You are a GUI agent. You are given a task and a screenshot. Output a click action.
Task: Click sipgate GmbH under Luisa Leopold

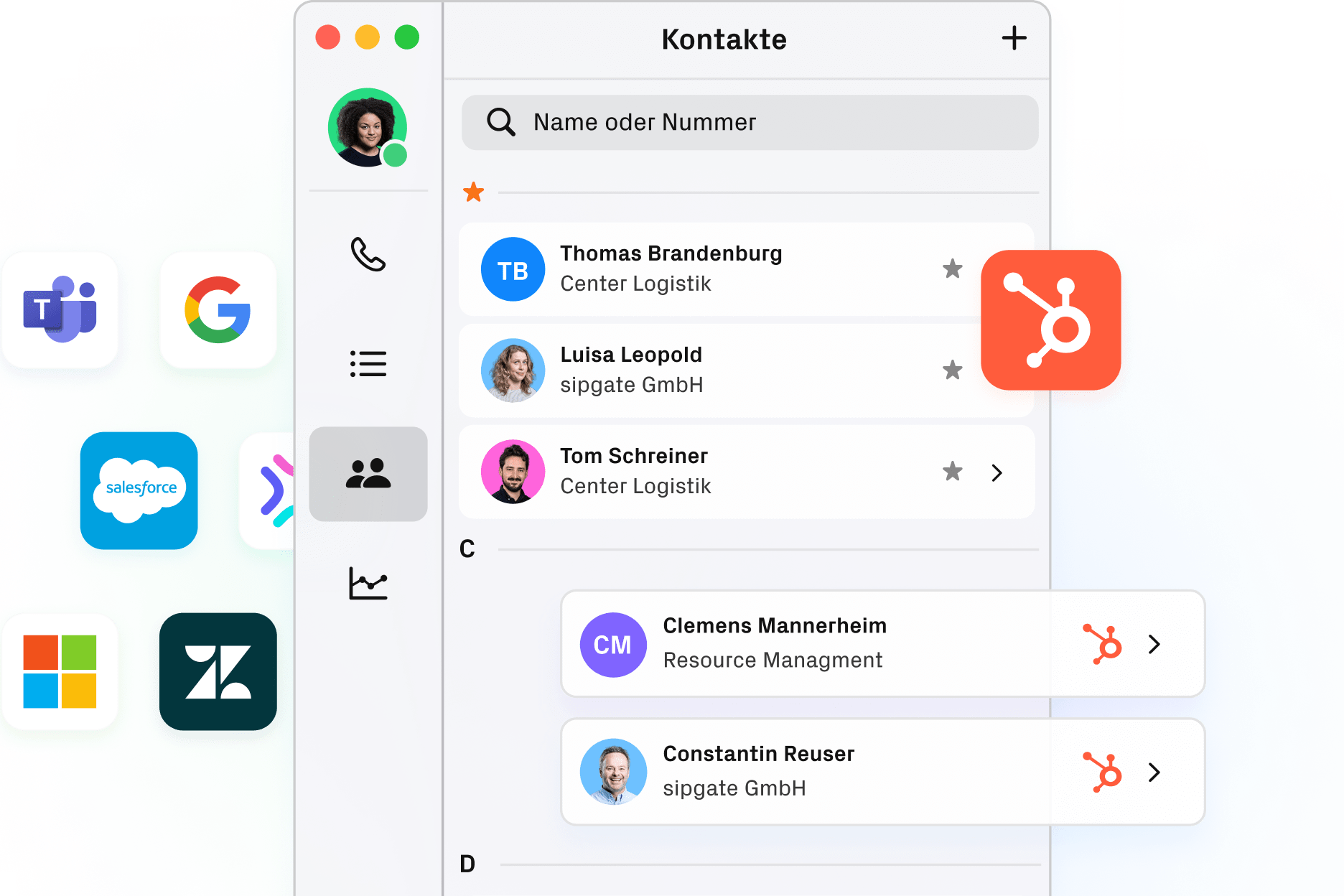(x=631, y=385)
